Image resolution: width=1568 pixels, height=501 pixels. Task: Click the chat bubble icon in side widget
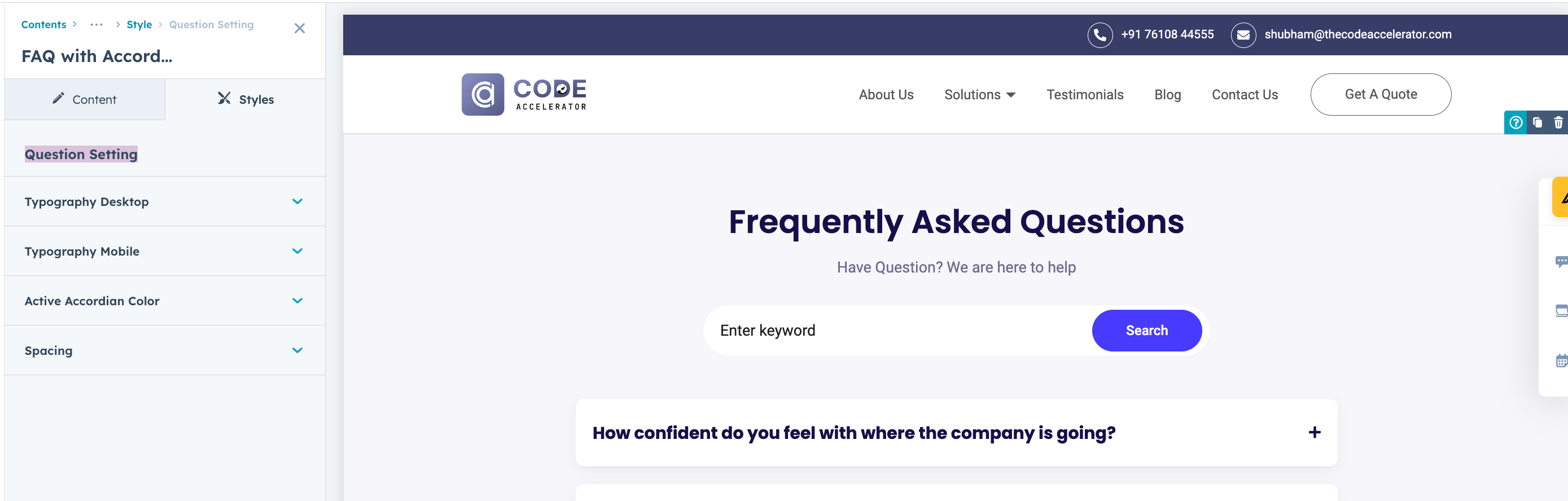(1560, 262)
